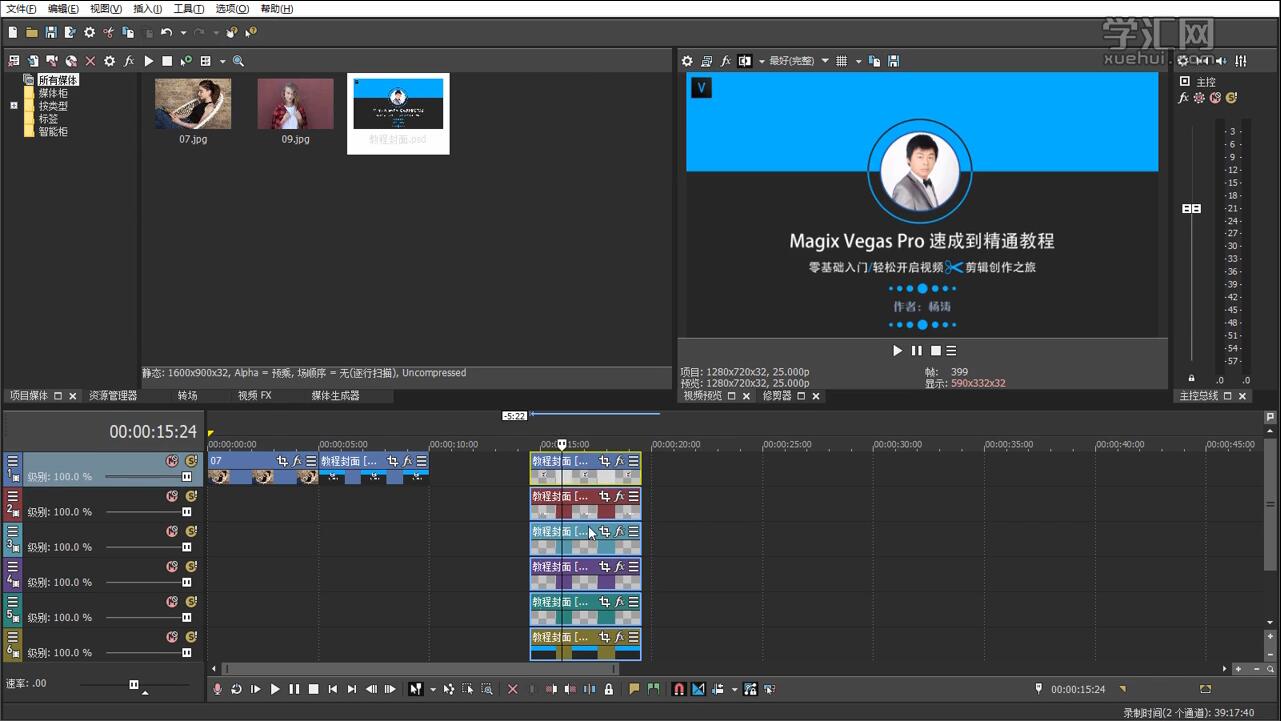Stop the video preview
This screenshot has height=721, width=1281.
pos(936,351)
